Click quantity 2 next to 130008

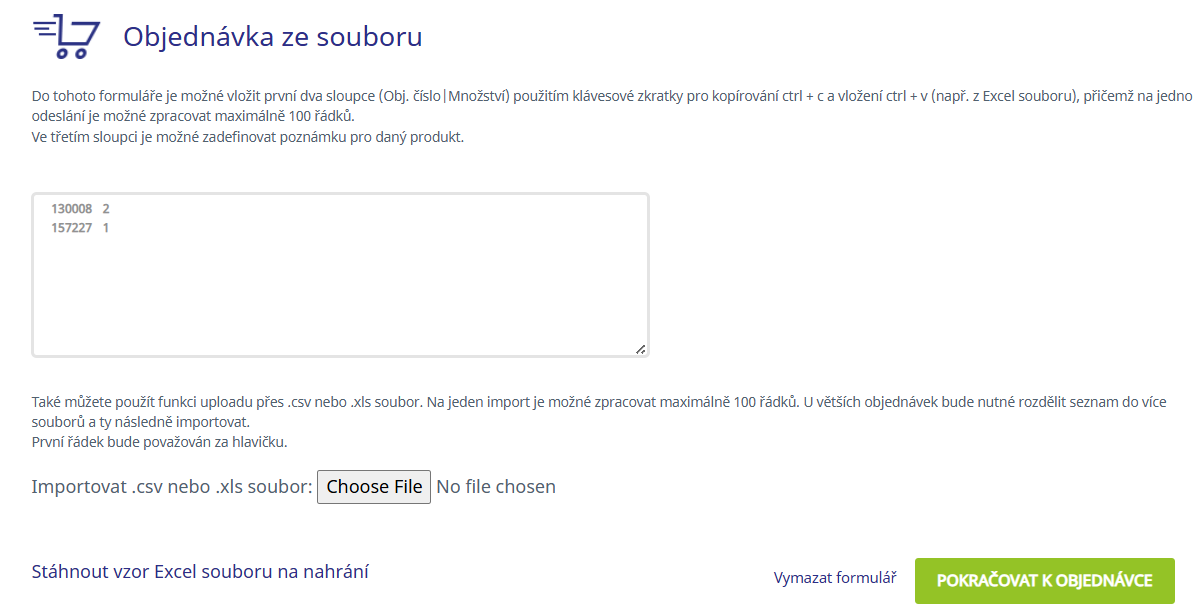coord(106,209)
